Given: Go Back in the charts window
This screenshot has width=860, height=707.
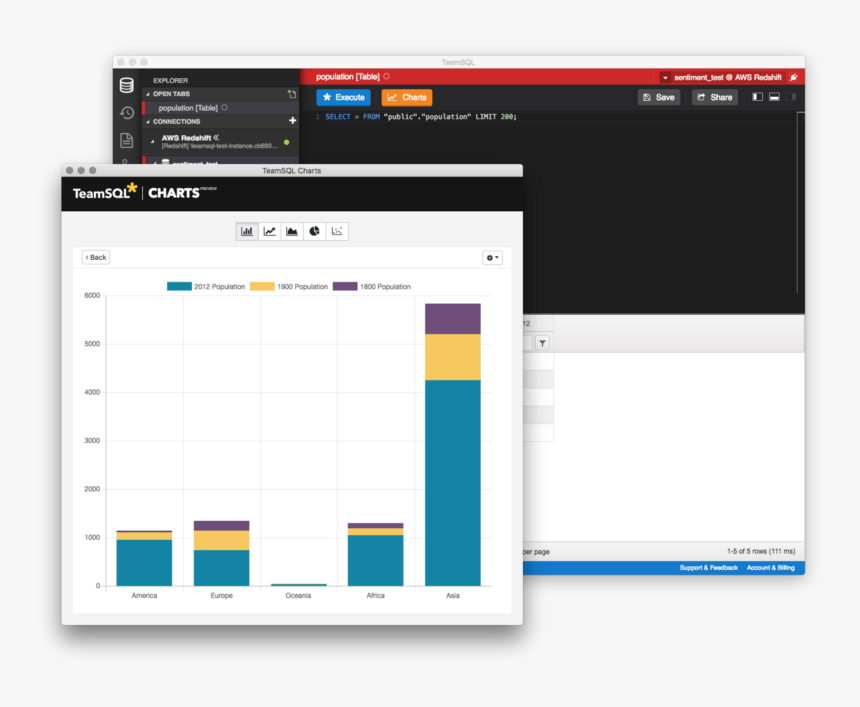Looking at the screenshot, I should click(x=96, y=257).
